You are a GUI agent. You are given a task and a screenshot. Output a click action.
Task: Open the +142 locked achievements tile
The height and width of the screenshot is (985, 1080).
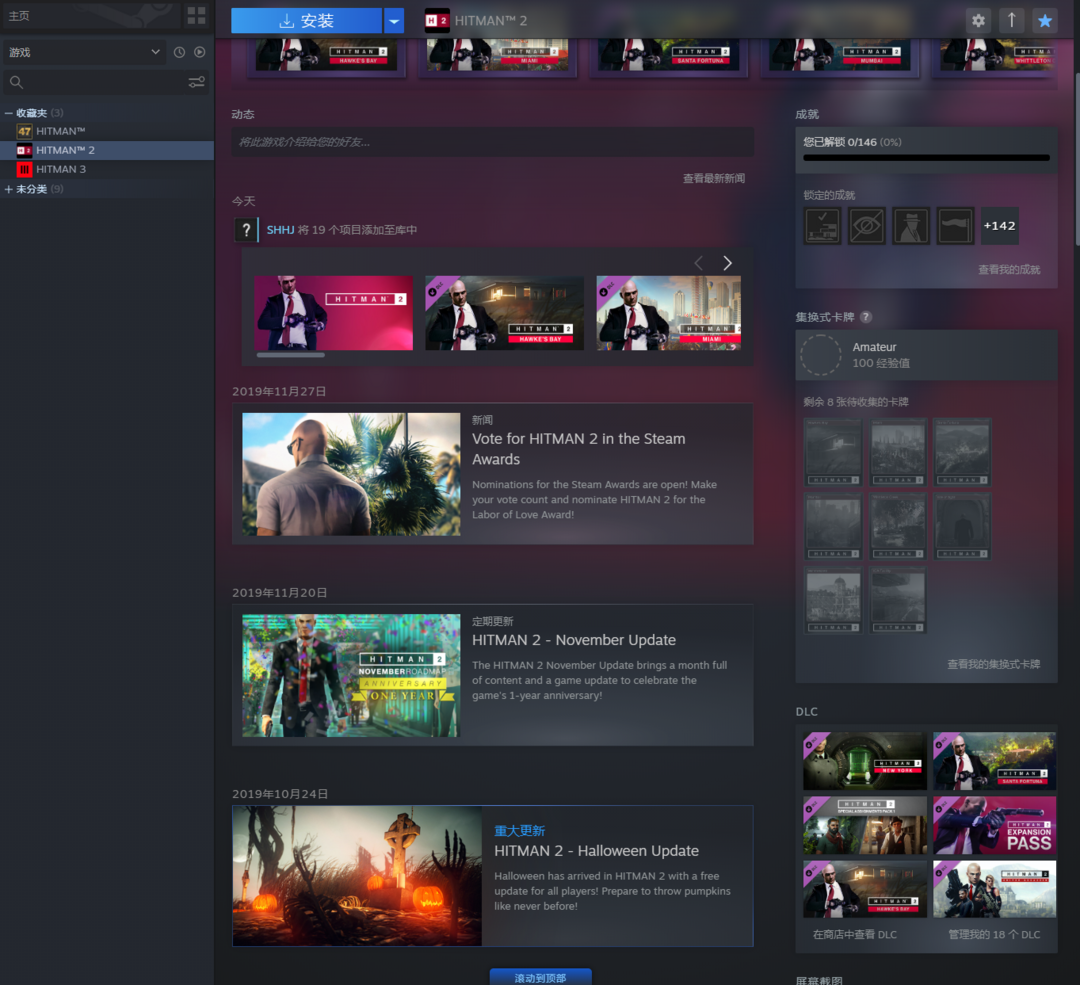(x=999, y=226)
